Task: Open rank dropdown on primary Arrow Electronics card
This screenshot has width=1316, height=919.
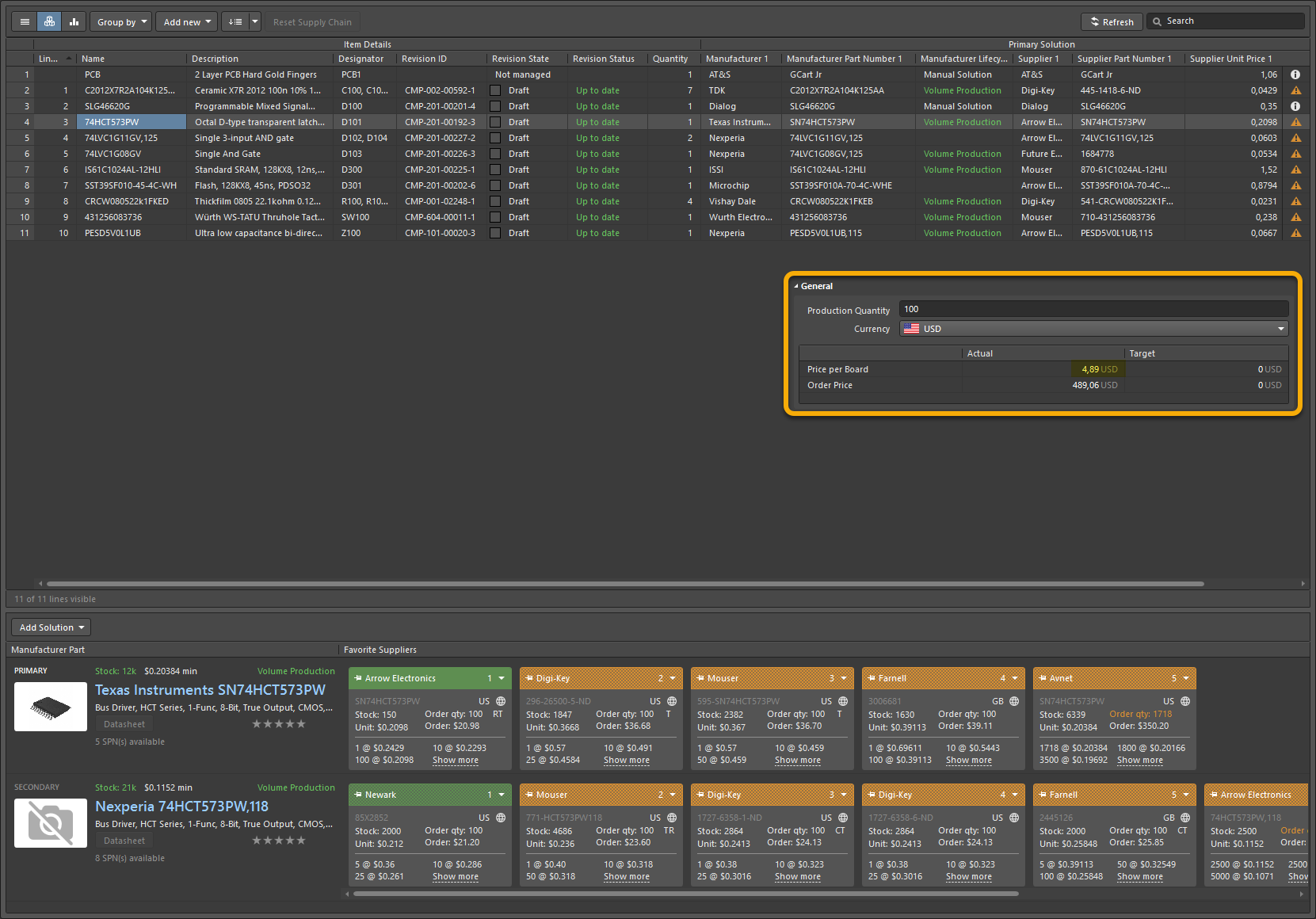Action: pyautogui.click(x=502, y=678)
